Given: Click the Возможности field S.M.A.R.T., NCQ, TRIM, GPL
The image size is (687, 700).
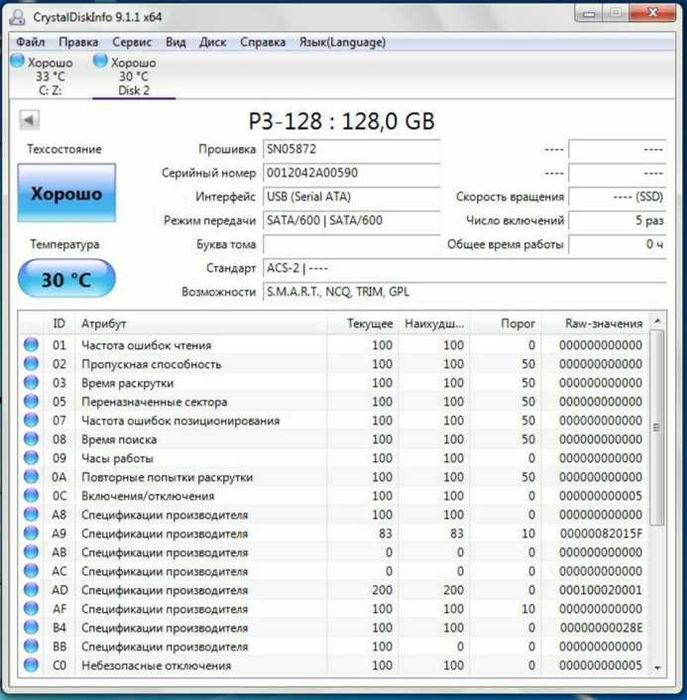Looking at the screenshot, I should click(464, 292).
